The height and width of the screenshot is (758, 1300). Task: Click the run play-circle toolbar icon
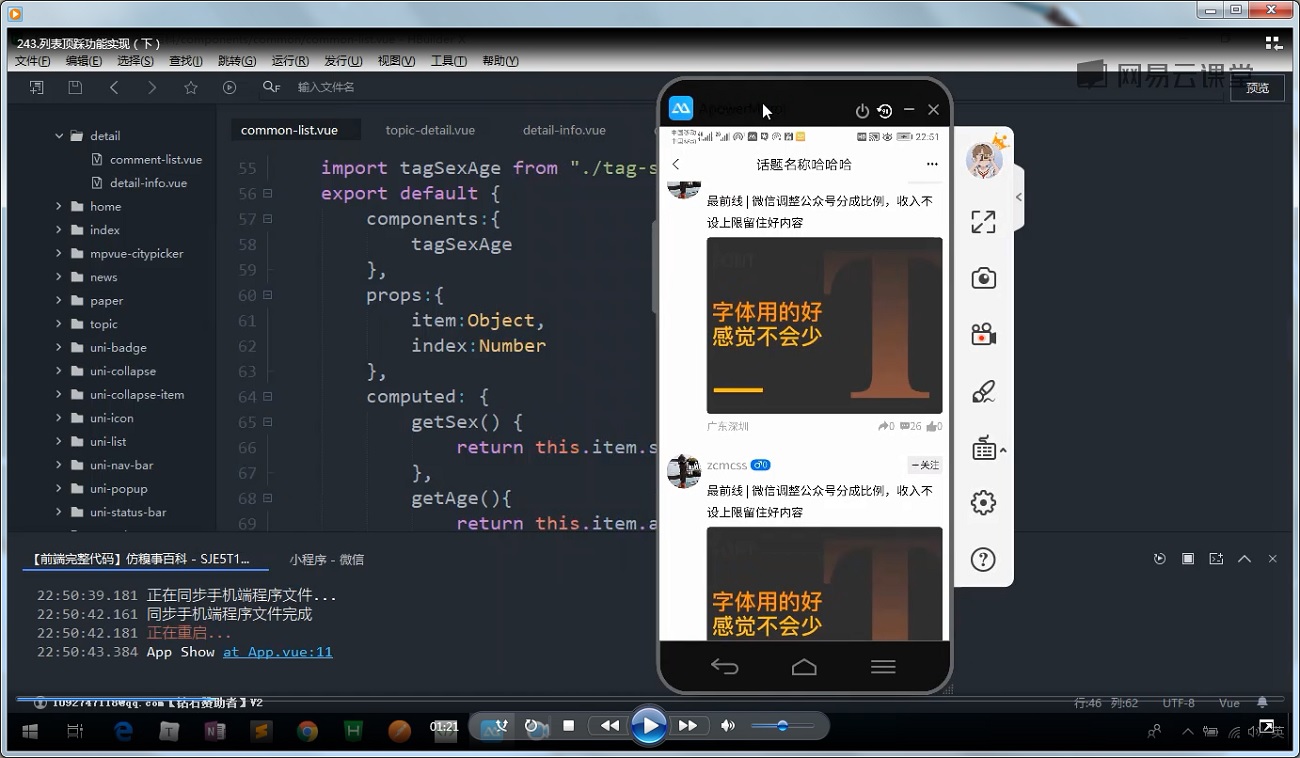pyautogui.click(x=229, y=87)
